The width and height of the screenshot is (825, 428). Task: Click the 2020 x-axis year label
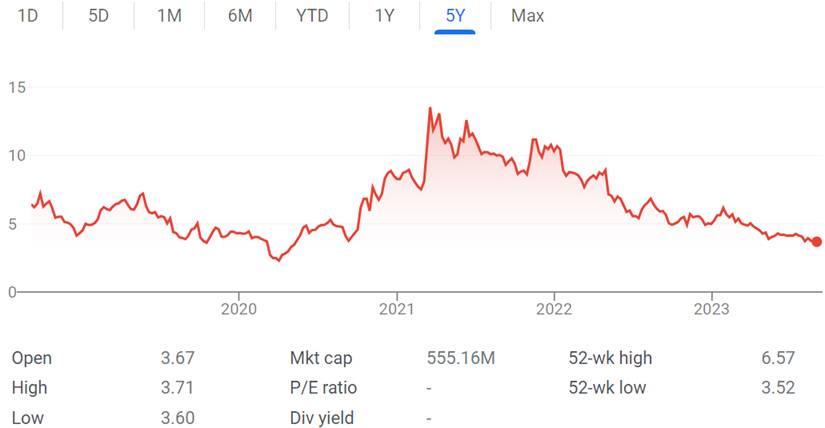coord(239,308)
